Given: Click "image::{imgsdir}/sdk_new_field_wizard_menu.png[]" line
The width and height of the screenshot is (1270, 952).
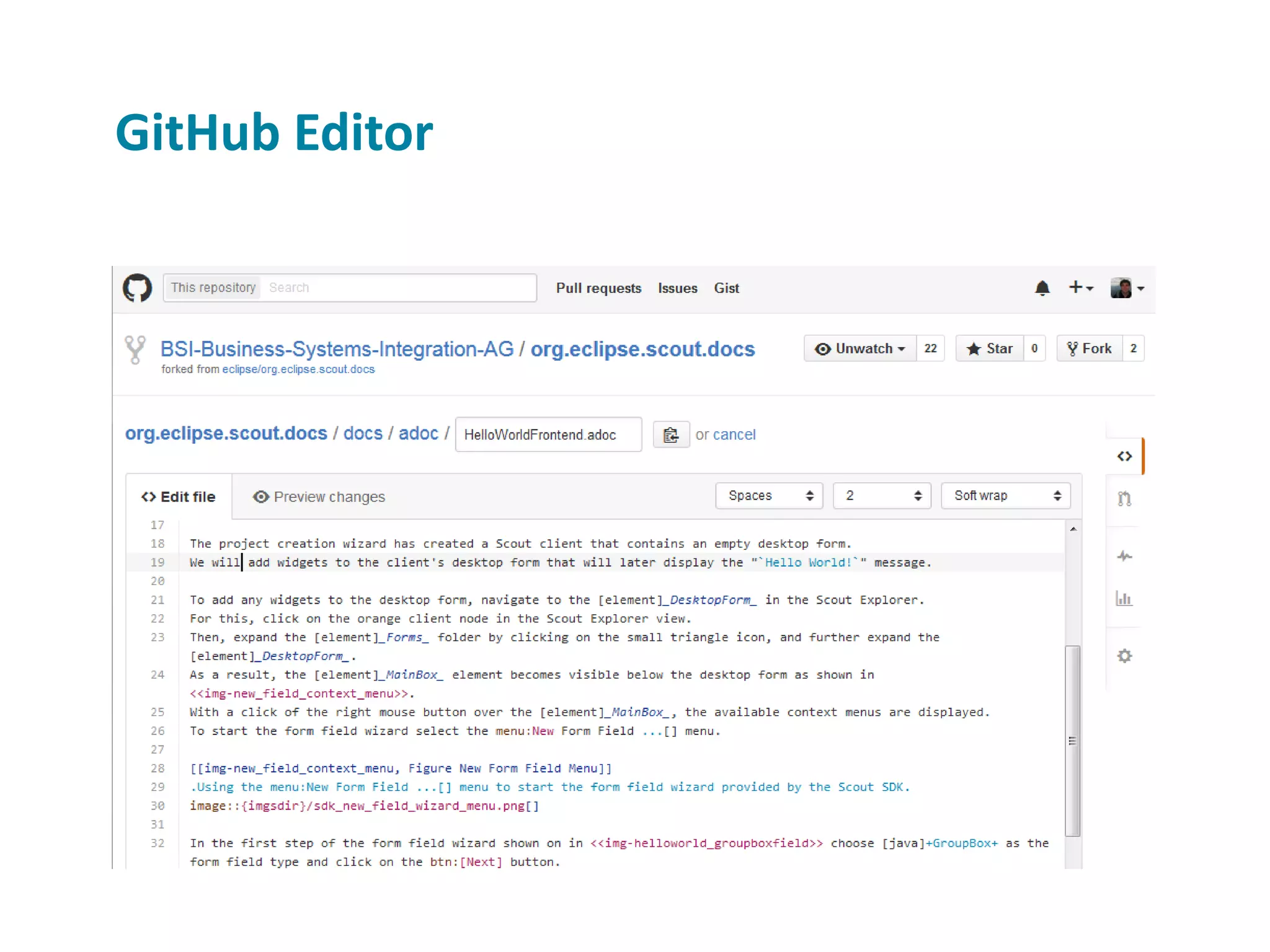Looking at the screenshot, I should tap(365, 806).
